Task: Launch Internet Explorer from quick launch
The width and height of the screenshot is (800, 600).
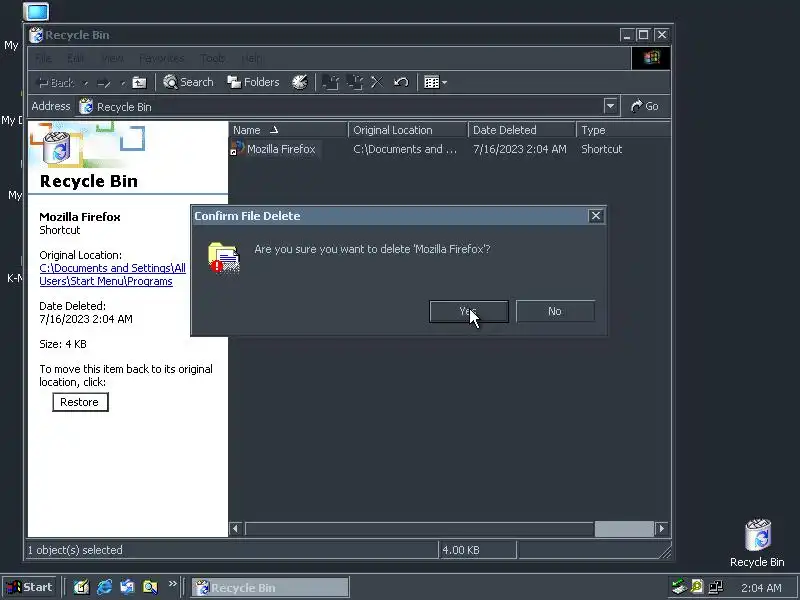Action: [104, 587]
